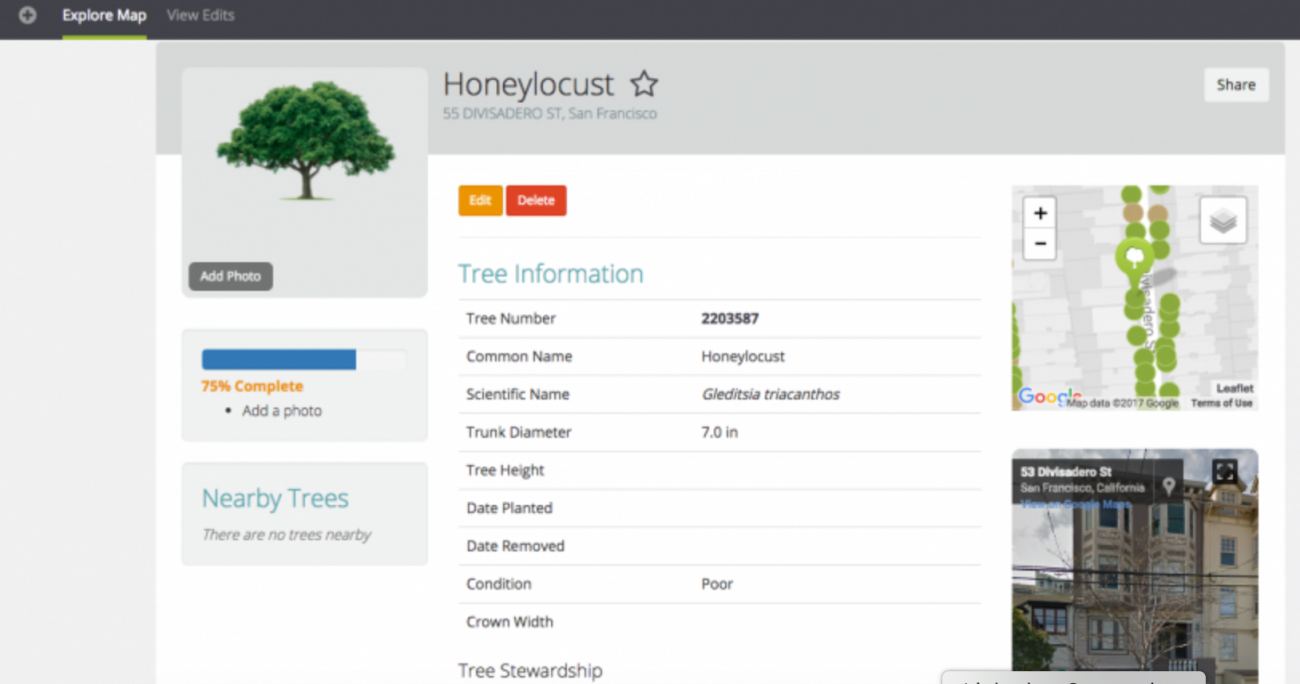Click the 75% completion progress bar

click(304, 360)
